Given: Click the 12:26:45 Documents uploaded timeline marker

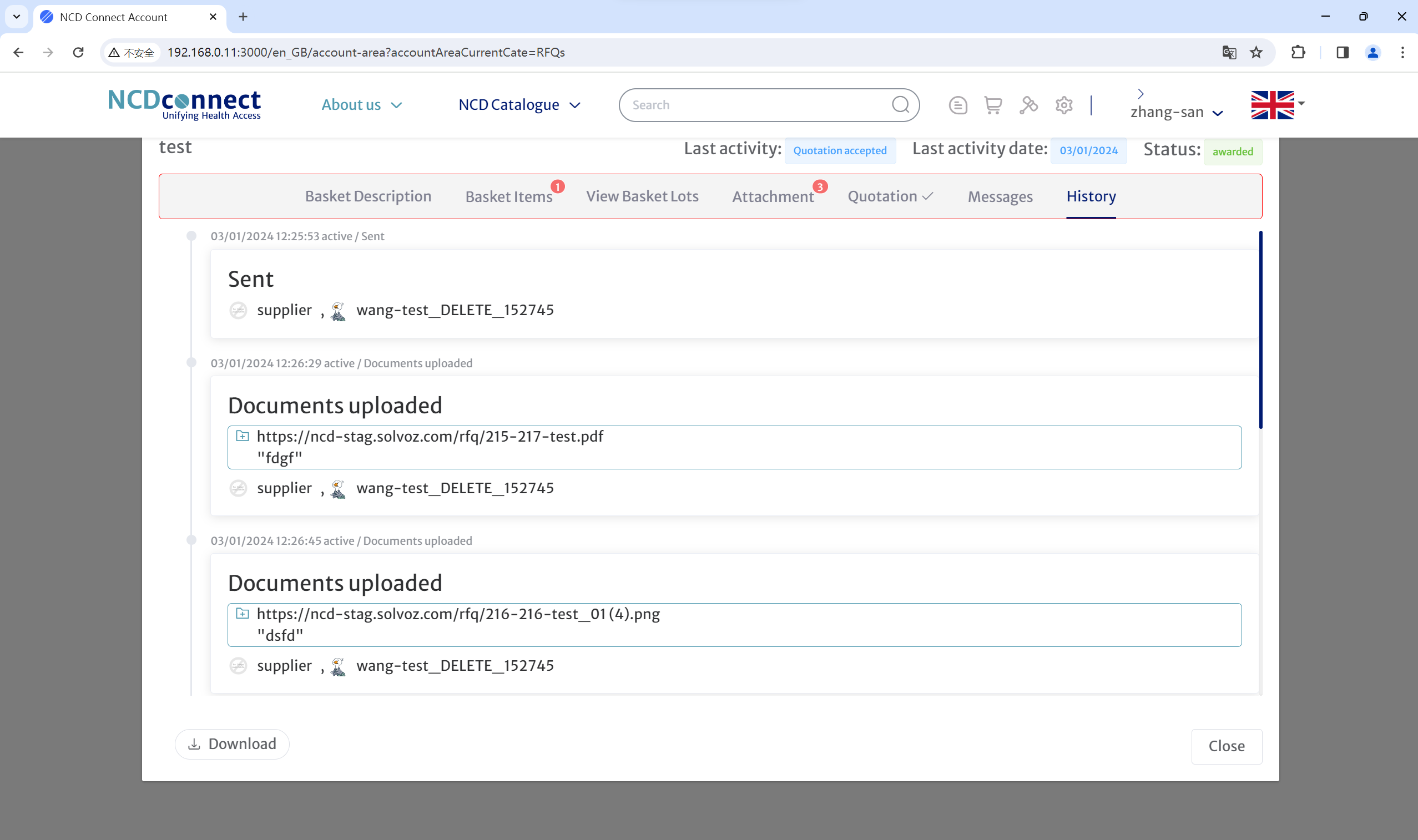Looking at the screenshot, I should pos(191,540).
